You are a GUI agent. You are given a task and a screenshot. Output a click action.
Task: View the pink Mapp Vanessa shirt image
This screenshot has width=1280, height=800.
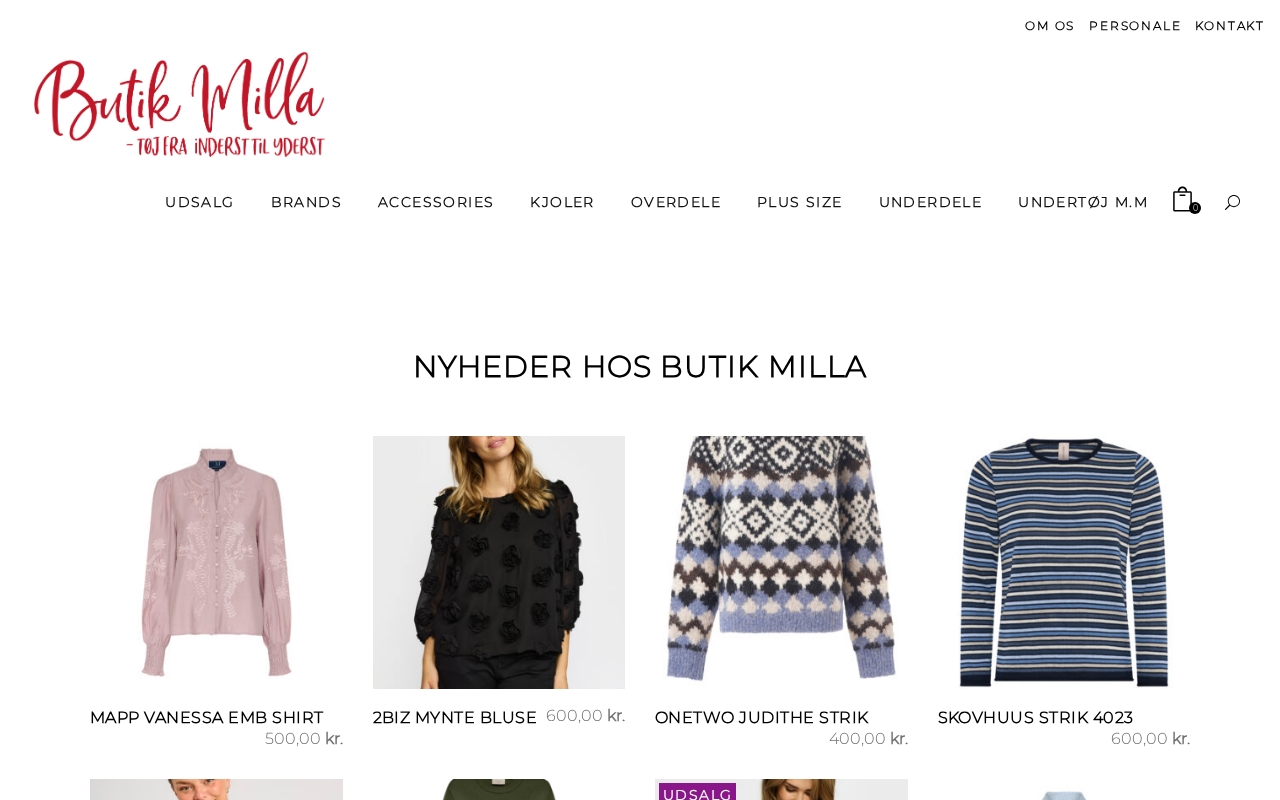pyautogui.click(x=216, y=562)
